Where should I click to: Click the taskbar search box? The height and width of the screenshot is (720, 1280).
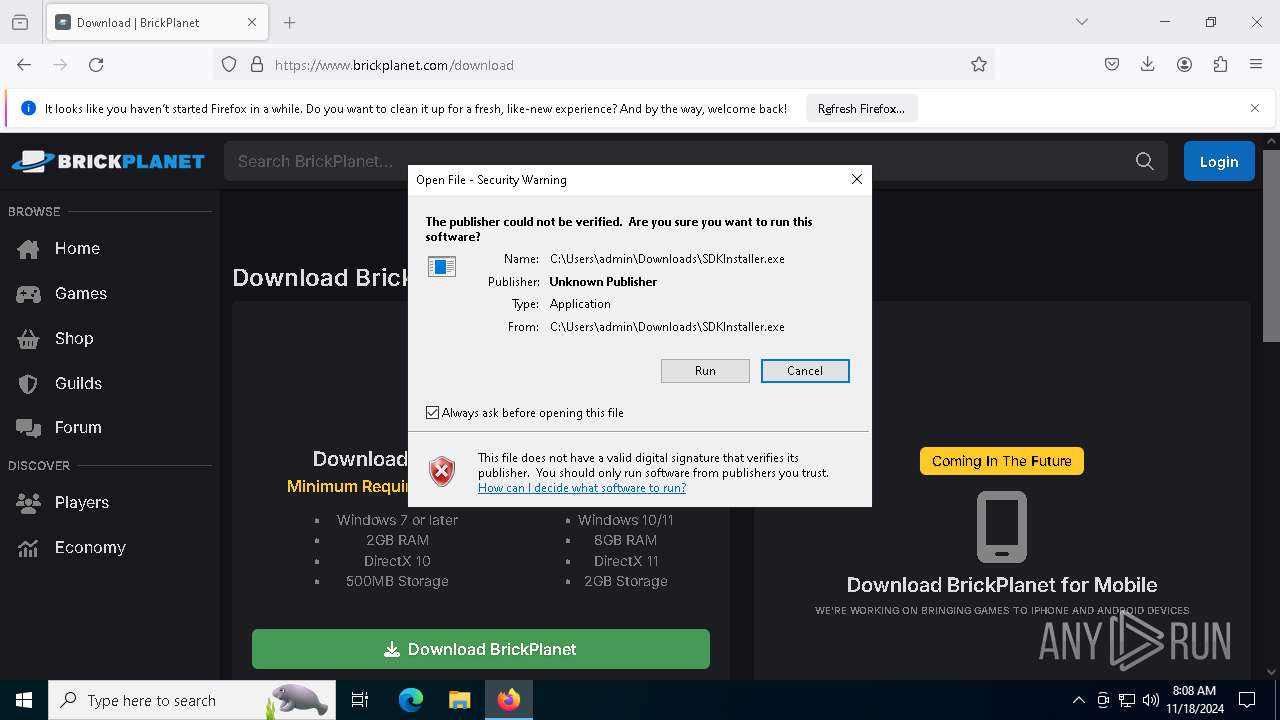[x=192, y=700]
